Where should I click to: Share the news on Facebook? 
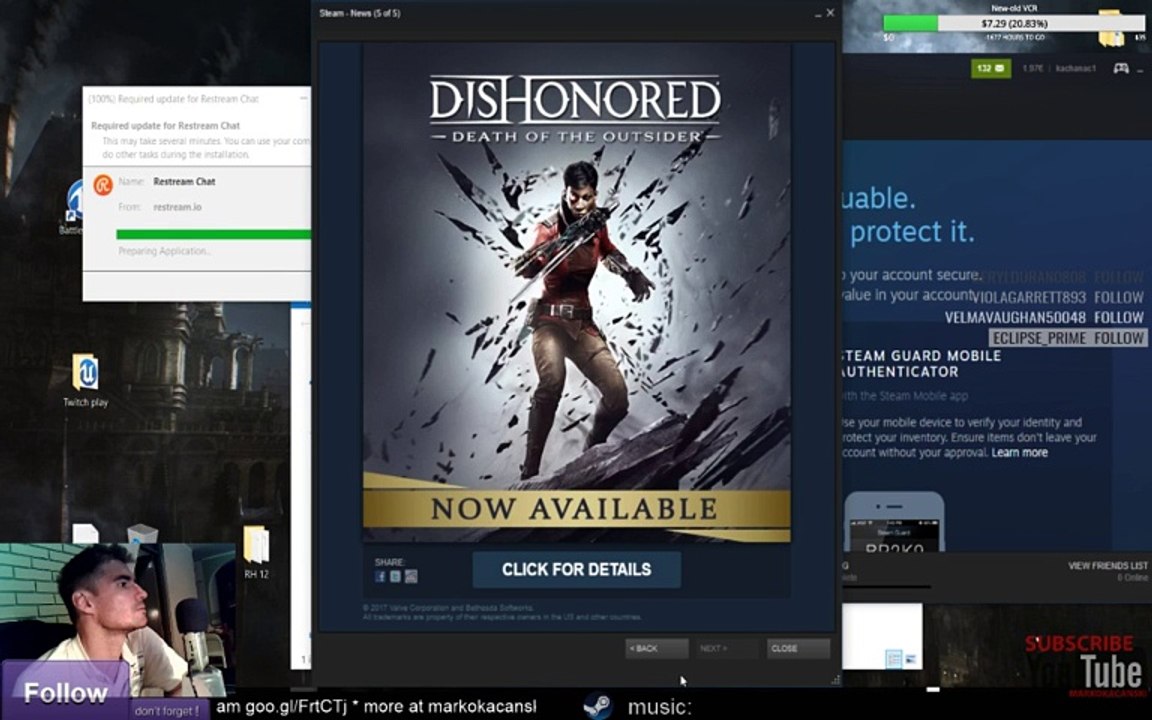click(380, 577)
